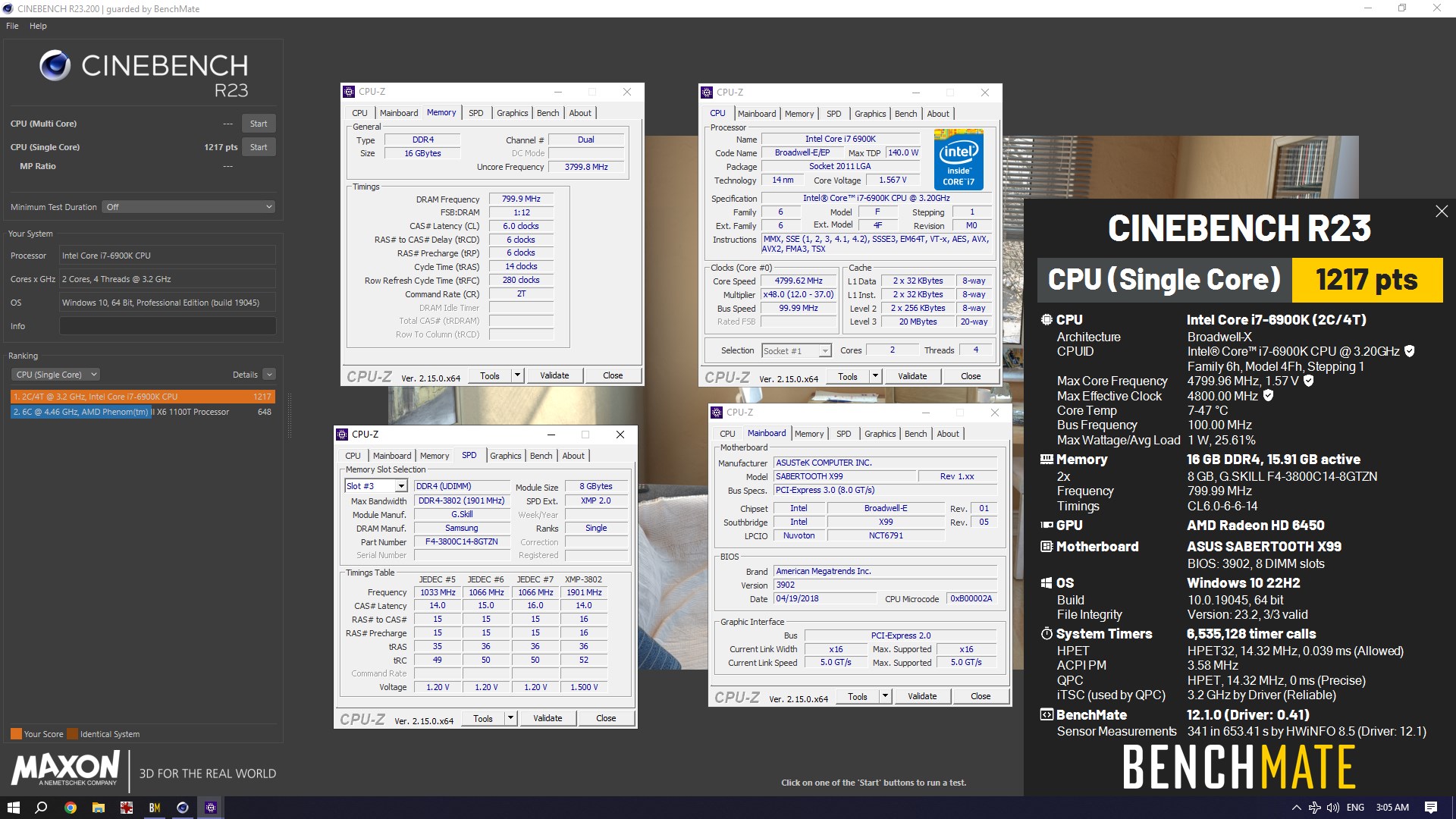Click Validate in the CPU-Z Mainboard window

[922, 696]
